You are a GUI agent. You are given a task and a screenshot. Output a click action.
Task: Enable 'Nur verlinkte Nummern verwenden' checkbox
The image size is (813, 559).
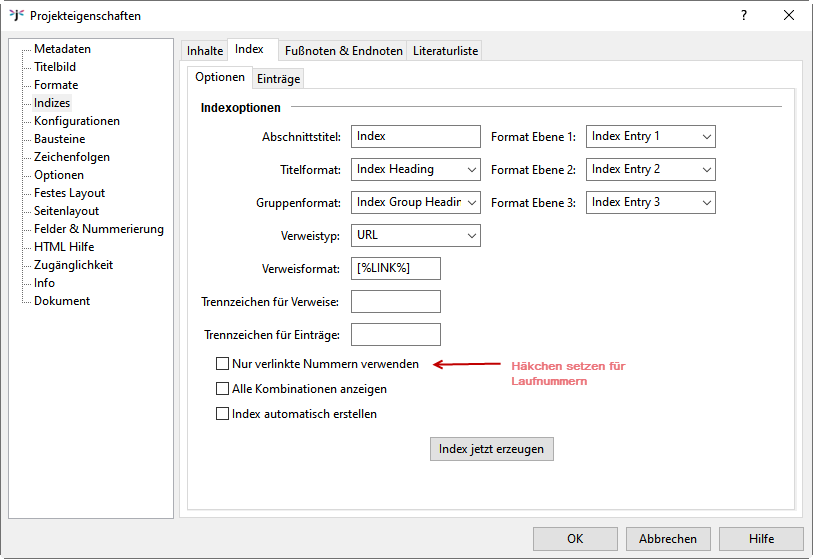(x=223, y=364)
